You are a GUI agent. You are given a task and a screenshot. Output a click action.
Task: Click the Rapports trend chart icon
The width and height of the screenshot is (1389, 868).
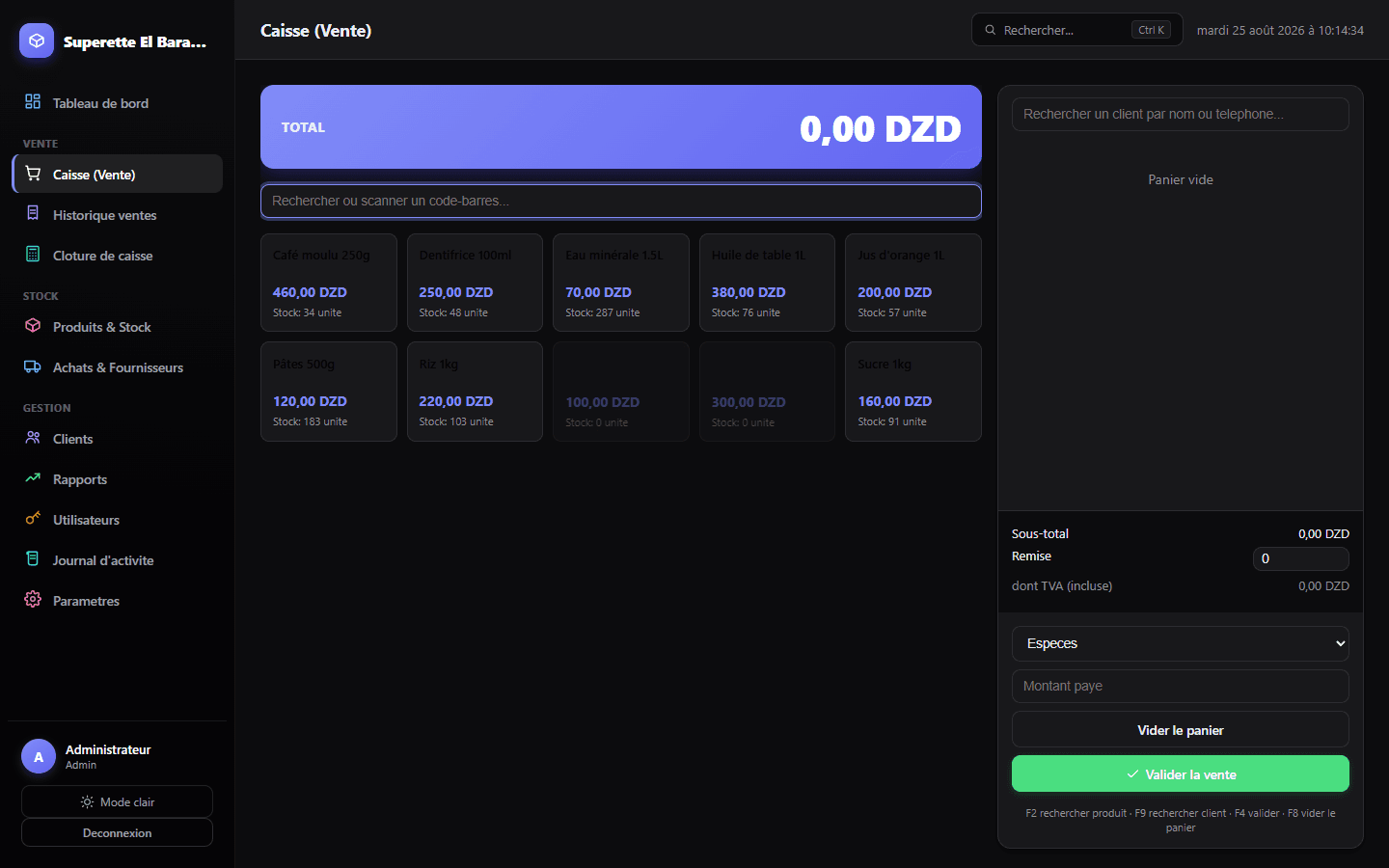pyautogui.click(x=33, y=477)
